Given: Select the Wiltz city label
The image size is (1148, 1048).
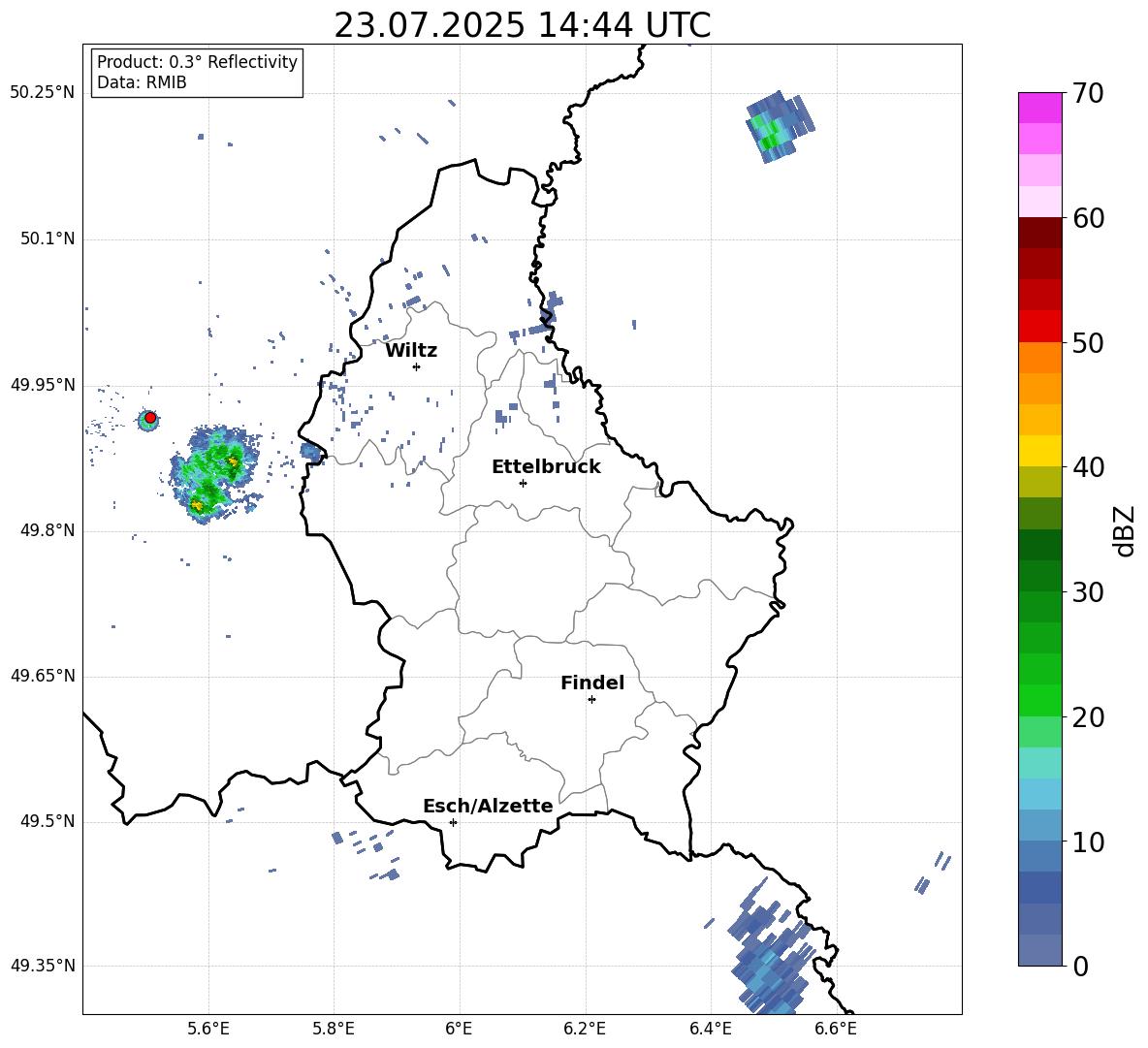Looking at the screenshot, I should coord(411,351).
